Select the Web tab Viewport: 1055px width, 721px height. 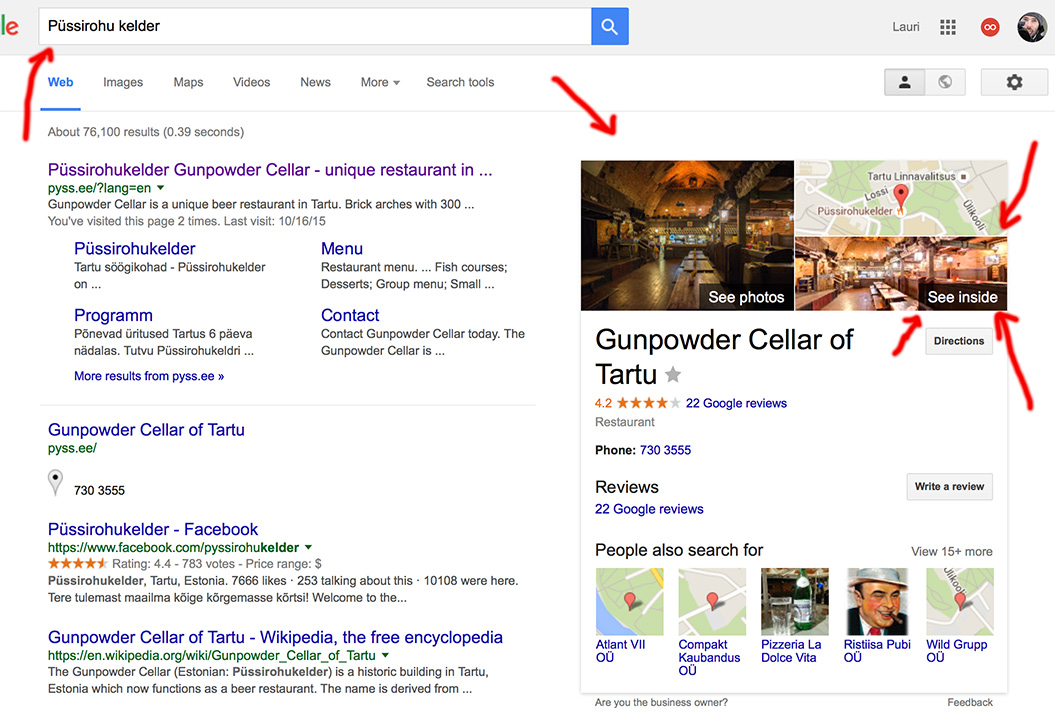coord(61,82)
